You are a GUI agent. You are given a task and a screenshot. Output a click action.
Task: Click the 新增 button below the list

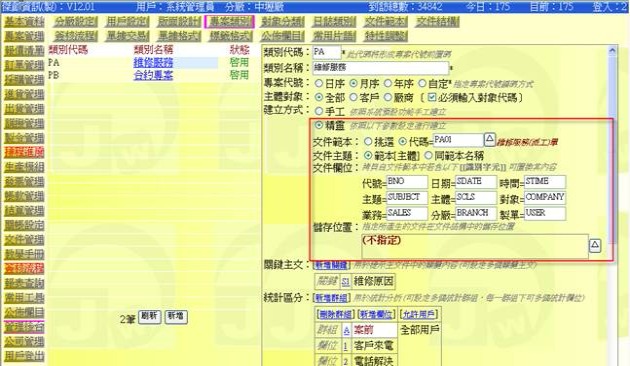(176, 317)
